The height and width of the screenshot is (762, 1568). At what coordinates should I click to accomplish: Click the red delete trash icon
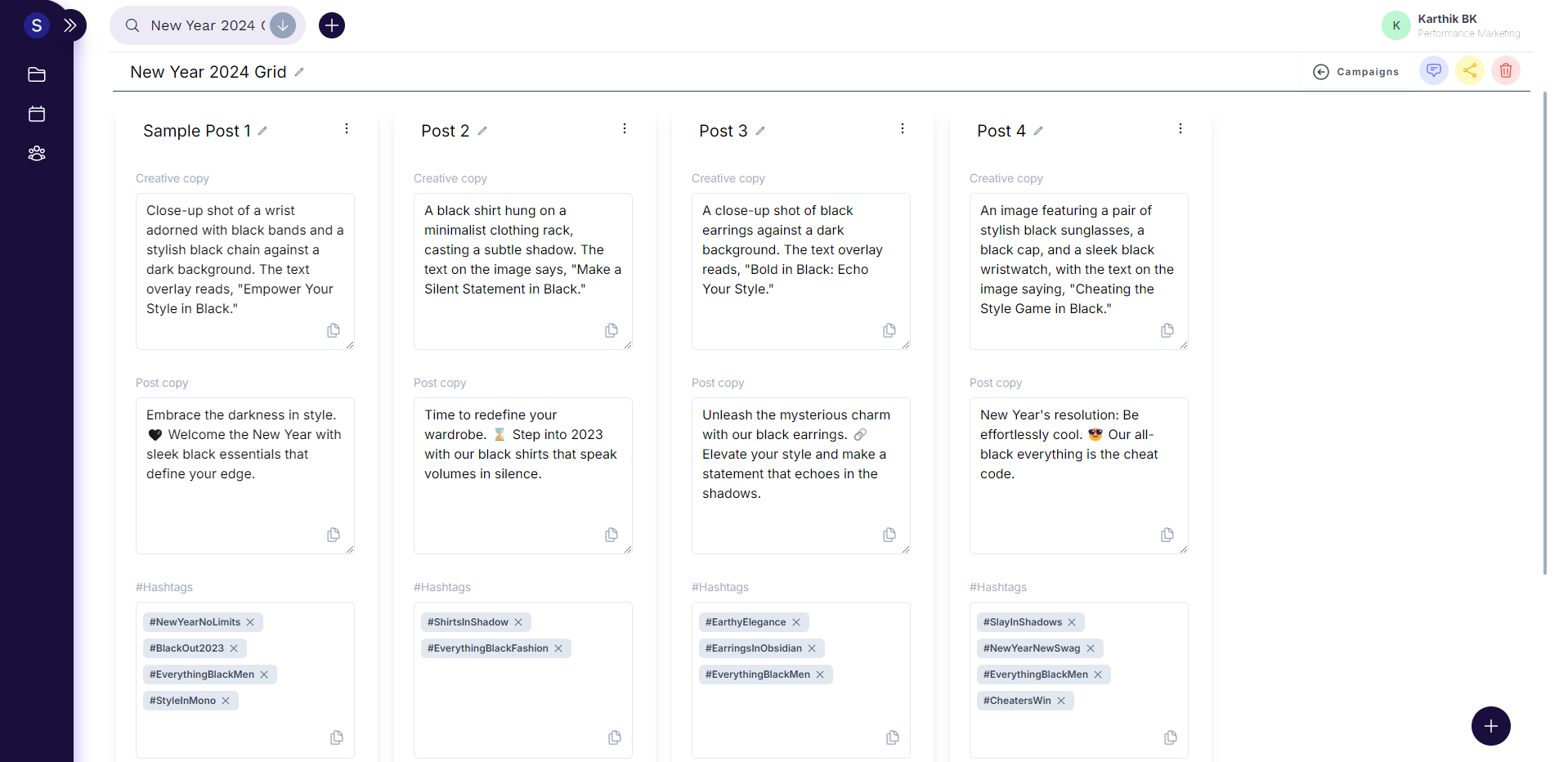click(1506, 70)
